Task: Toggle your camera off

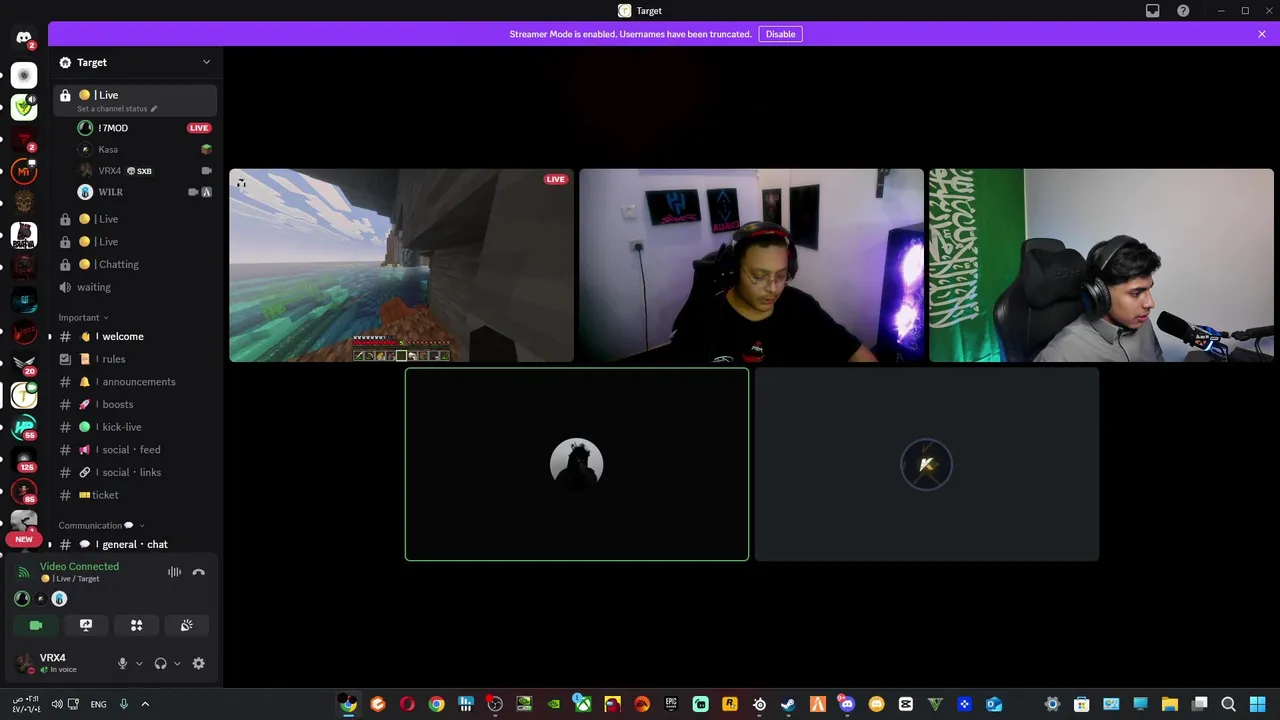Action: pyautogui.click(x=36, y=625)
